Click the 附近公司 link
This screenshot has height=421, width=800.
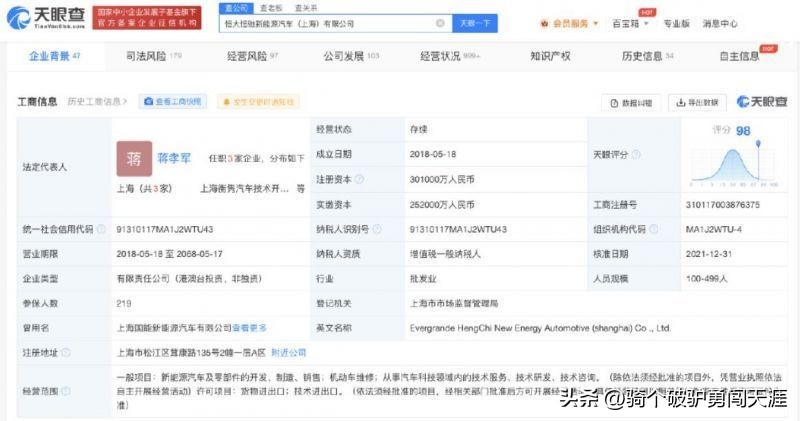288,353
